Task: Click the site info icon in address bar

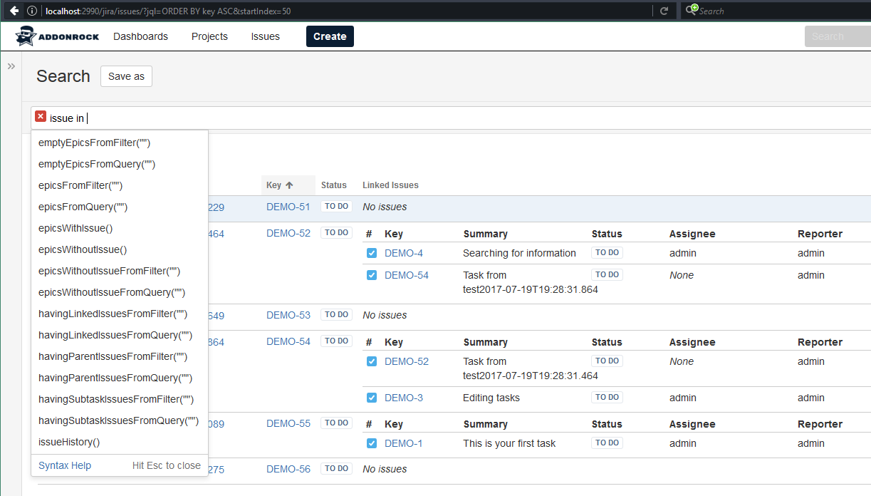Action: click(x=33, y=10)
